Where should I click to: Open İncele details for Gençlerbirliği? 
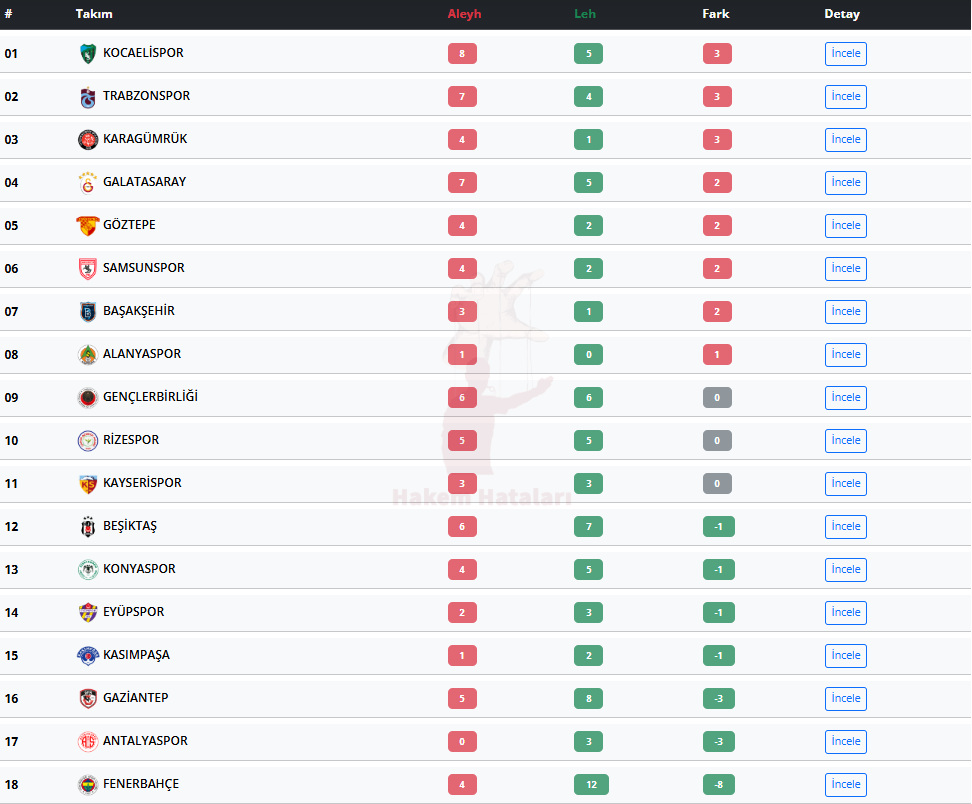pyautogui.click(x=846, y=397)
